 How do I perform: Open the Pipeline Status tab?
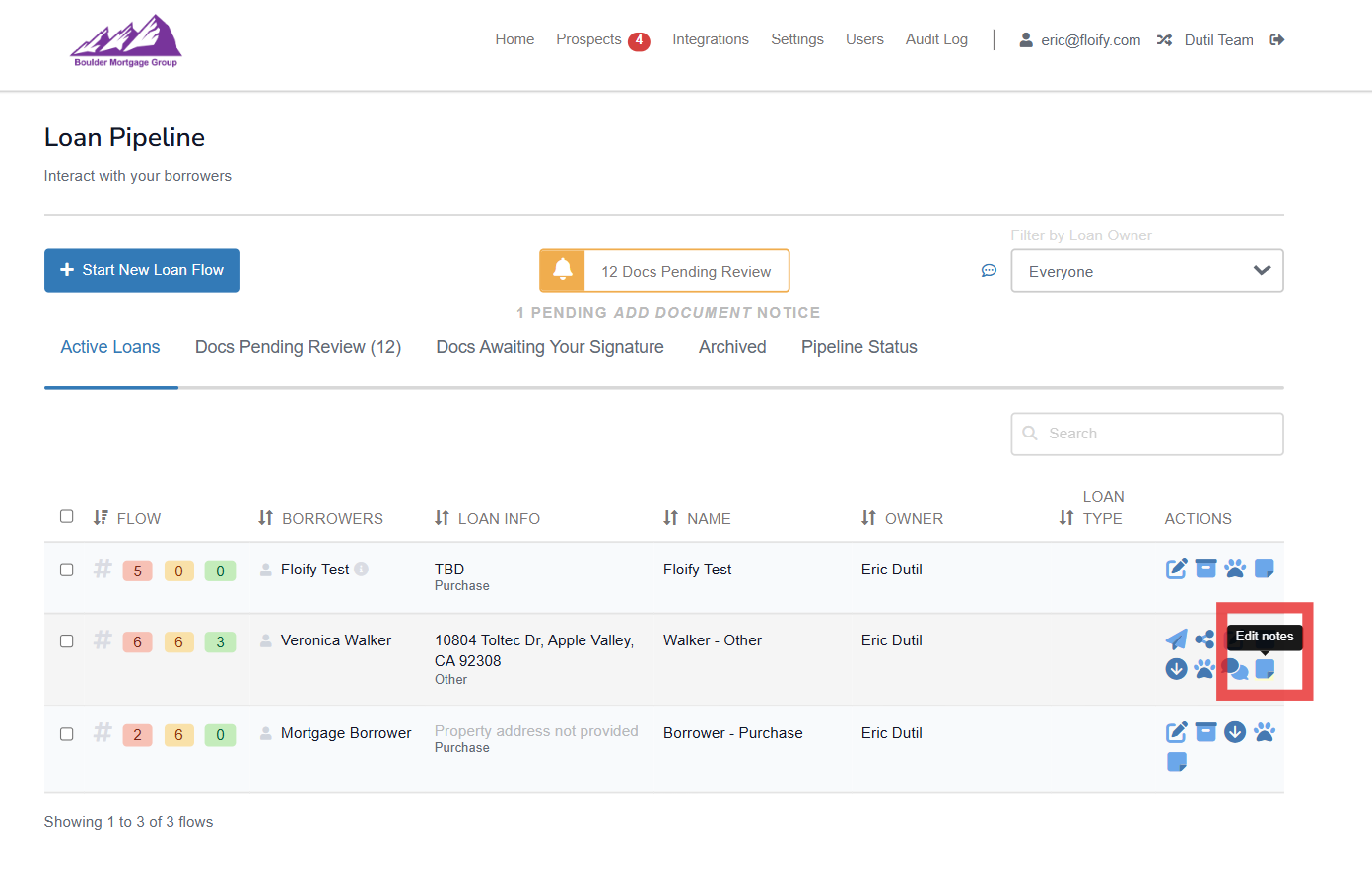tap(858, 347)
